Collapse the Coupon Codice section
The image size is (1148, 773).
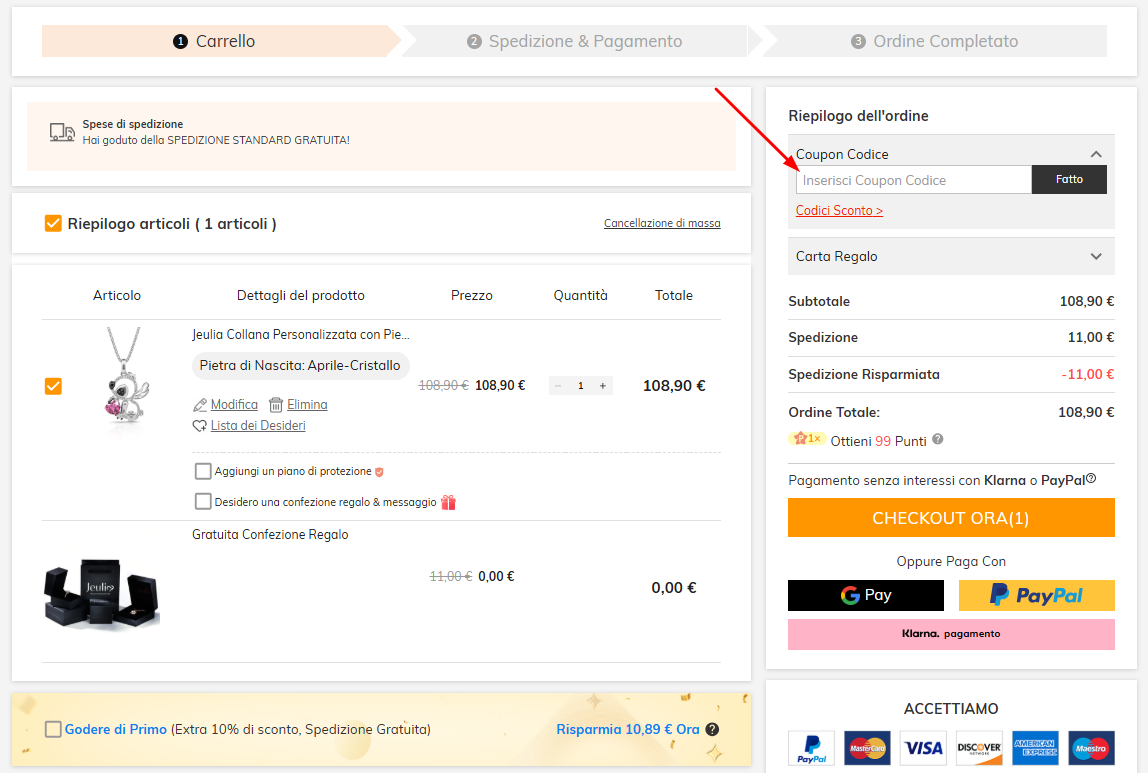1096,154
